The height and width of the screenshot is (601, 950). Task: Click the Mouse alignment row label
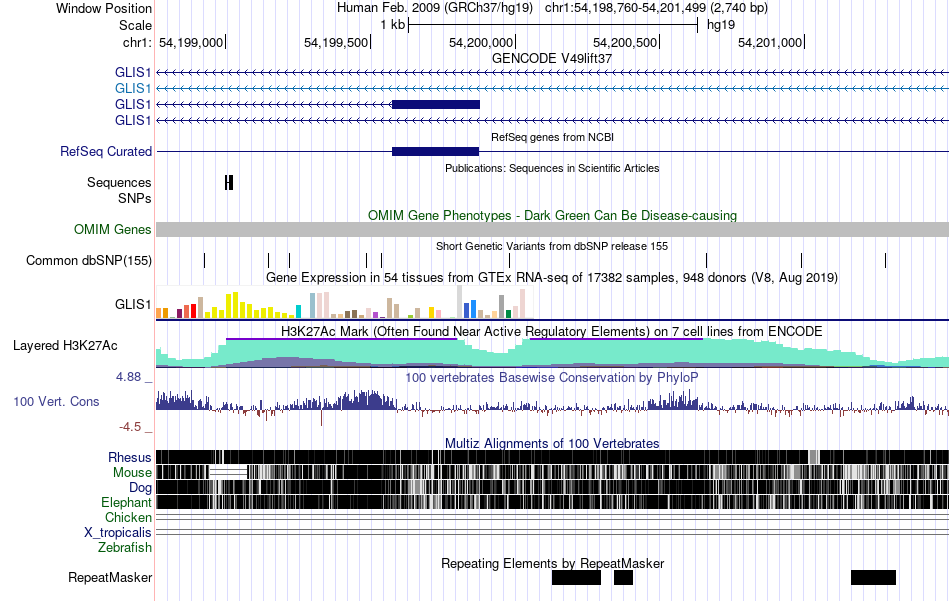pyautogui.click(x=132, y=473)
